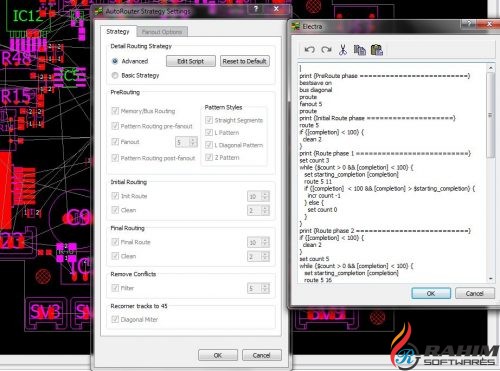Switch to the Strategy tab
The height and width of the screenshot is (371, 500).
[118, 31]
